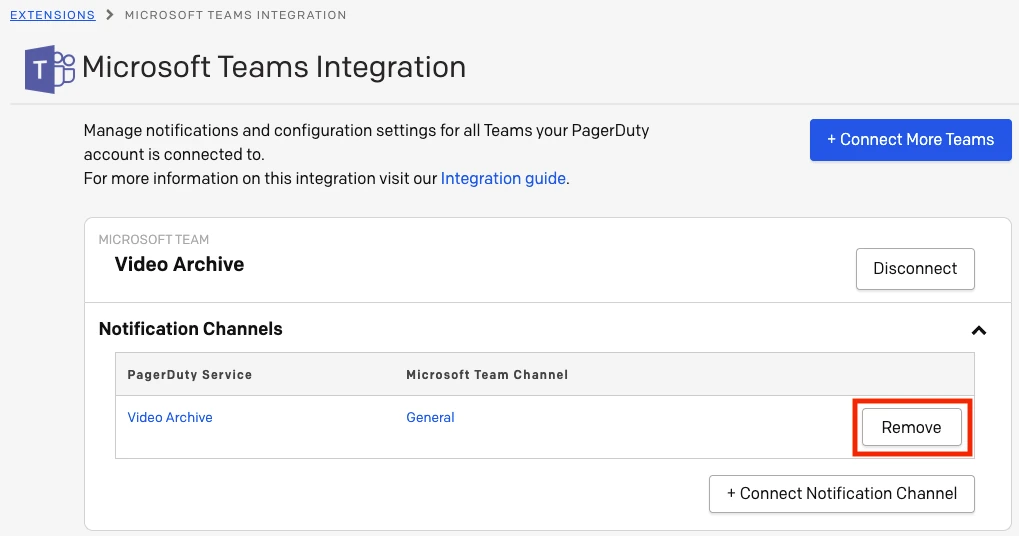Viewport: 1019px width, 536px height.
Task: Click Connect Notification Channel button
Action: [842, 494]
